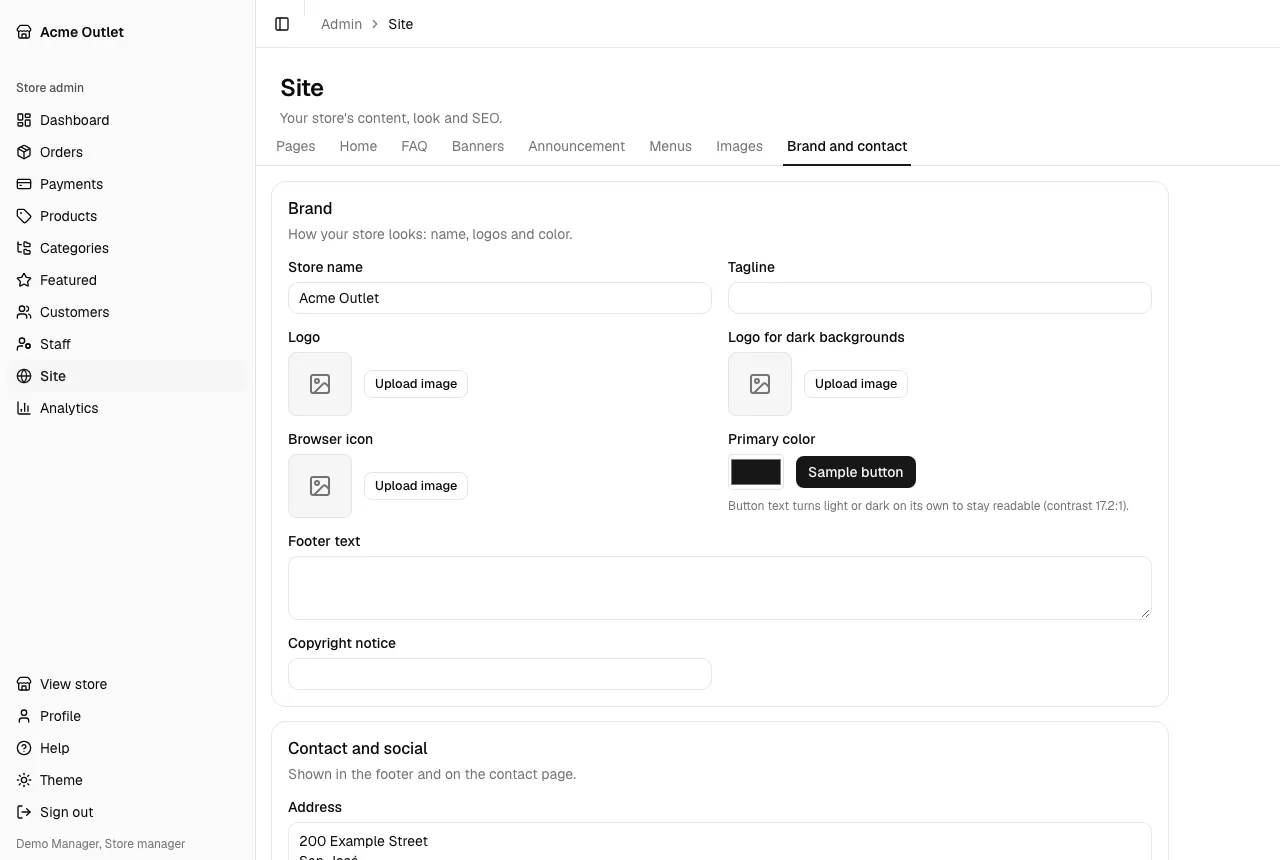Viewport: 1280px width, 860px height.
Task: Upload image for dark backgrounds logo
Action: tap(856, 384)
